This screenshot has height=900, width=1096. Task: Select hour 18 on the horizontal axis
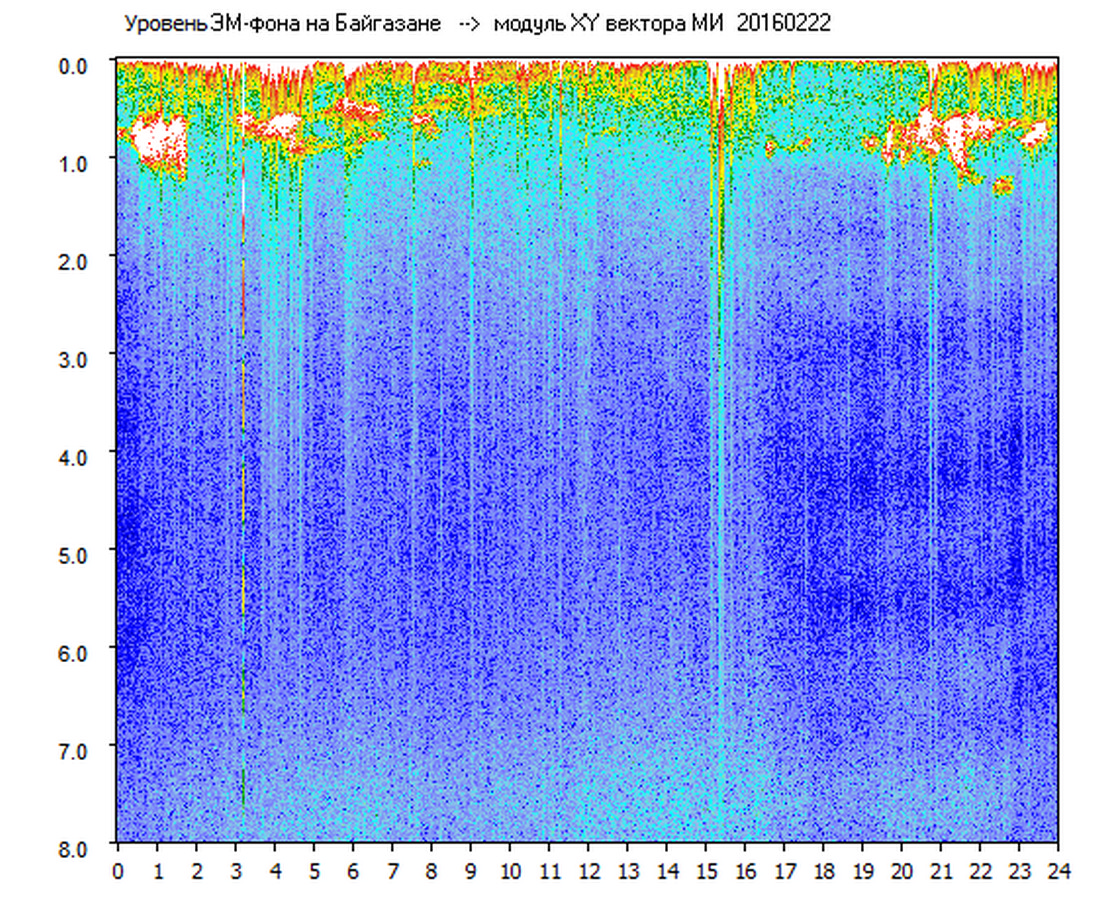823,872
